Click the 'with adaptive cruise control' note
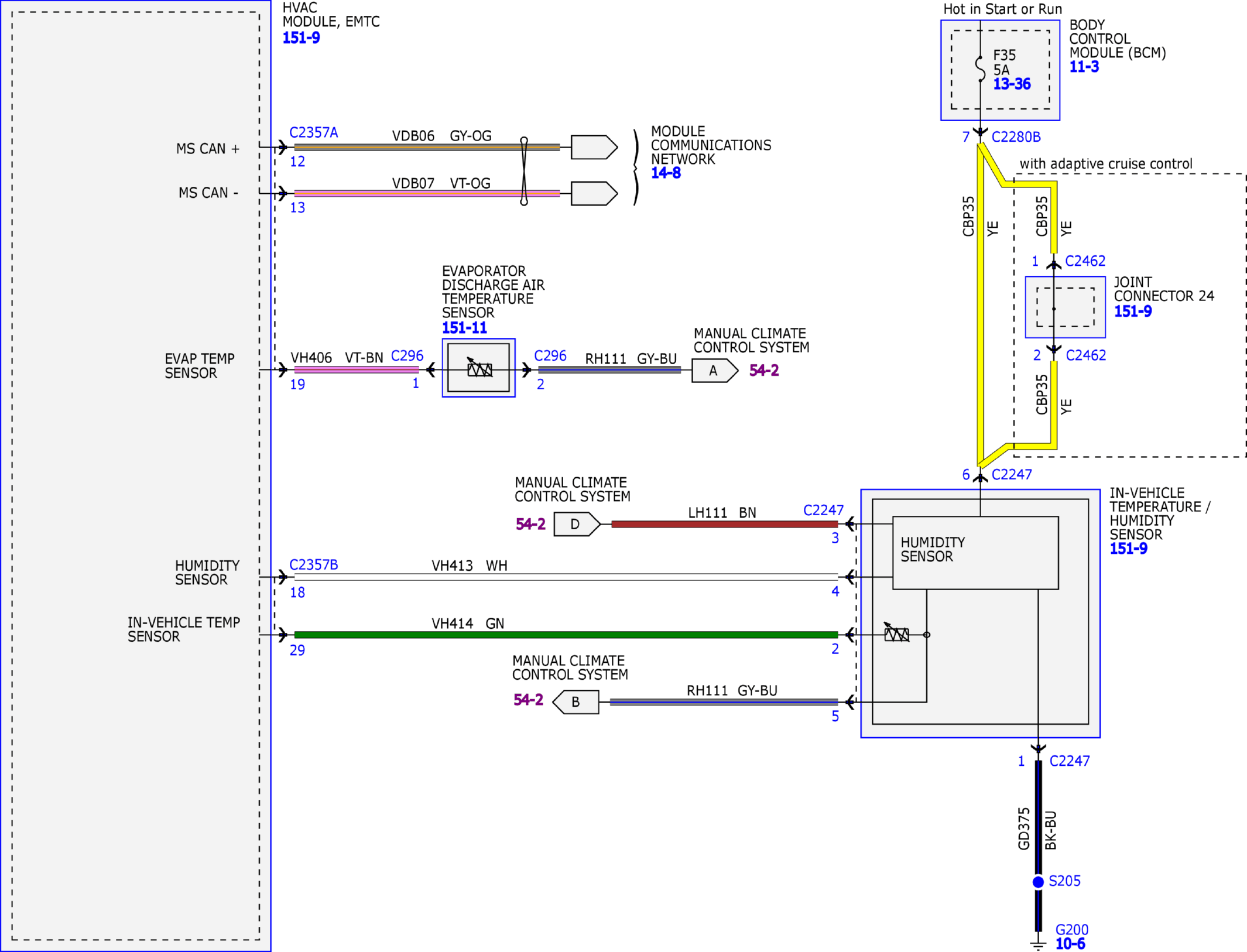Image resolution: width=1247 pixels, height=952 pixels. point(1105,164)
